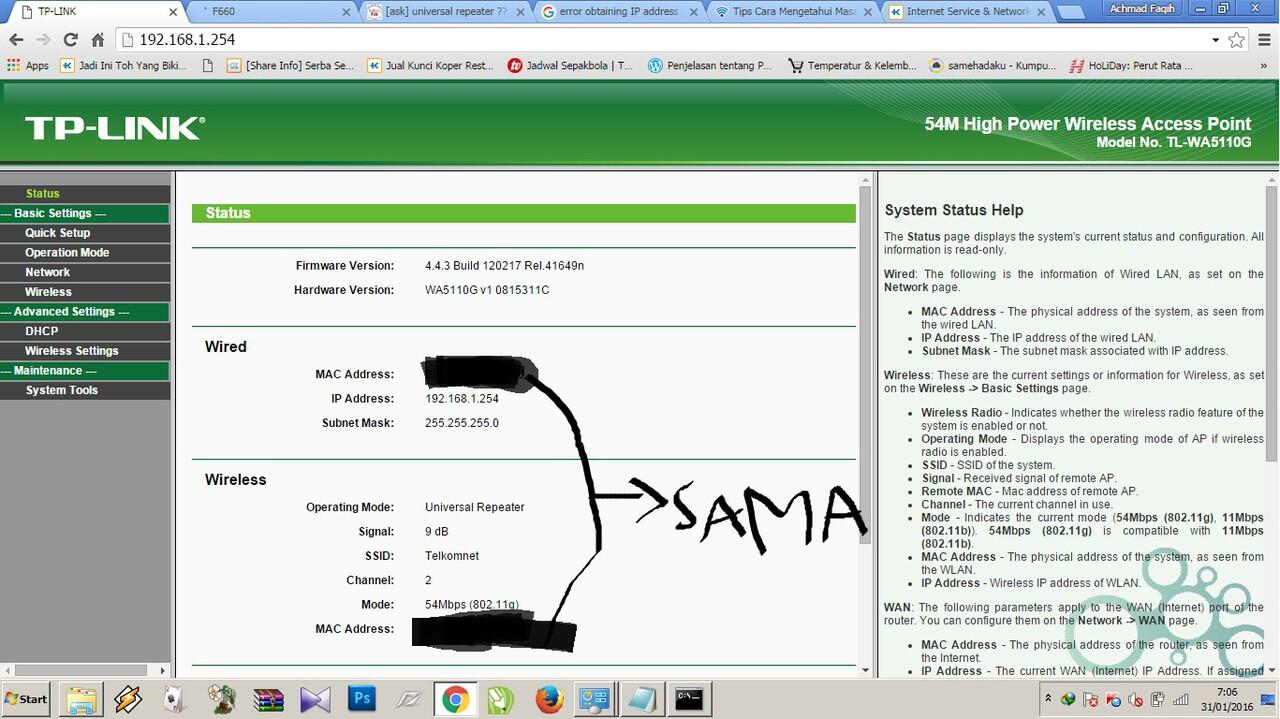
Task: Open Temperatur & Kelemb bookmark
Action: [x=852, y=66]
